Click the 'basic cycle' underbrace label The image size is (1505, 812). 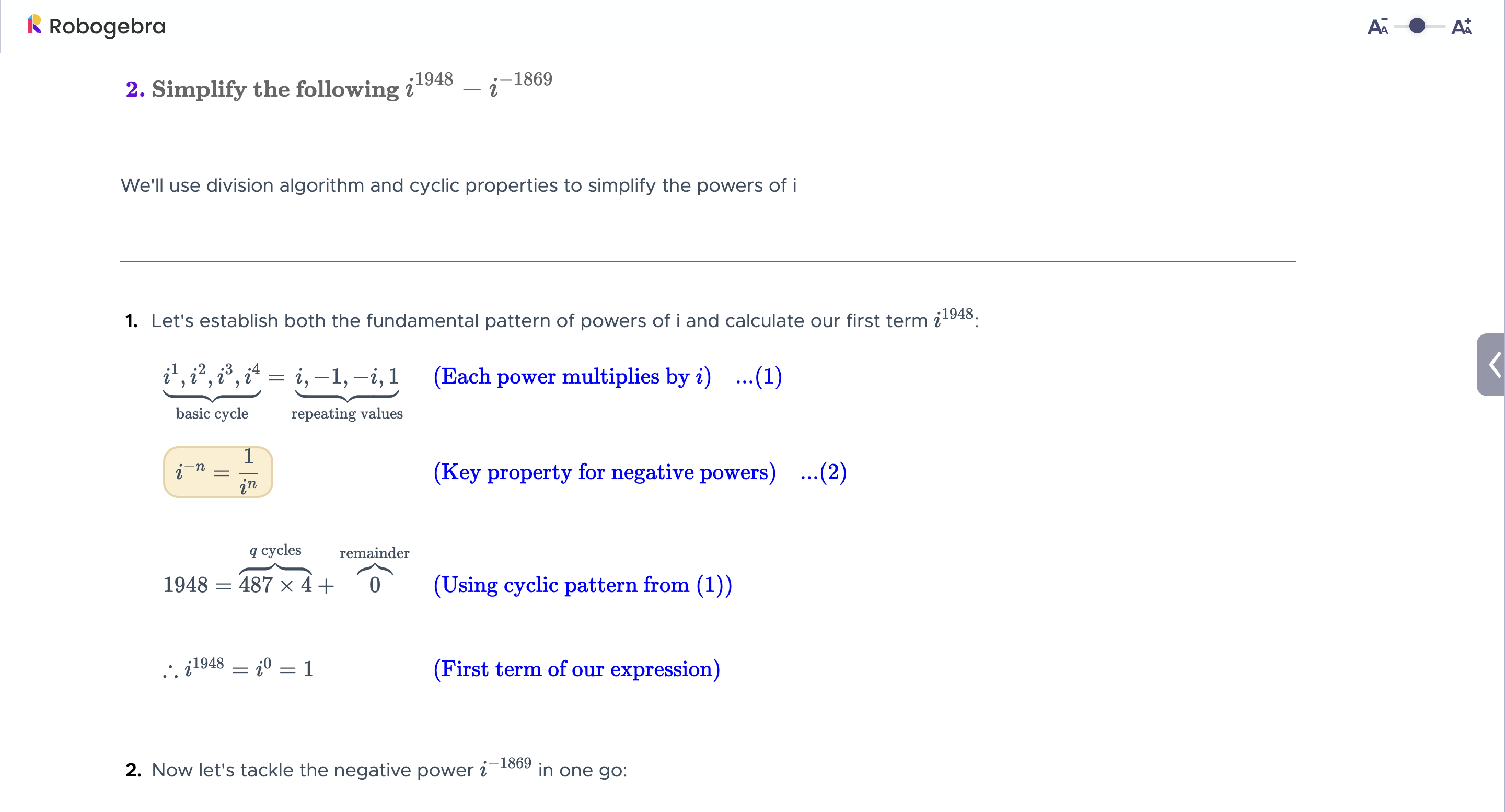pyautogui.click(x=212, y=414)
